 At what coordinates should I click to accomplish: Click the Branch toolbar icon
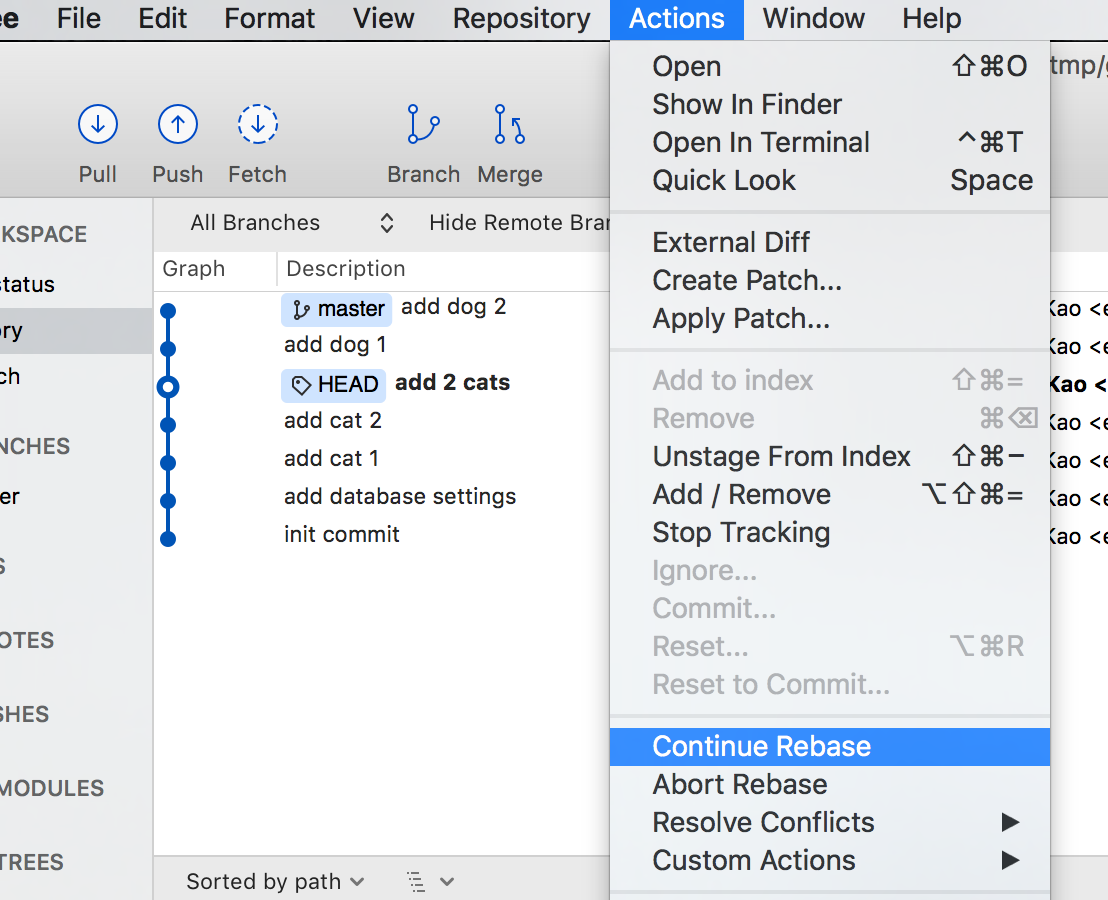(424, 126)
